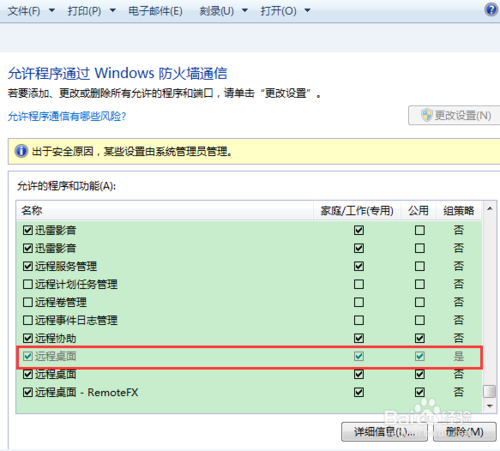Uncheck the 远程服务管理 name checkbox

[28, 266]
